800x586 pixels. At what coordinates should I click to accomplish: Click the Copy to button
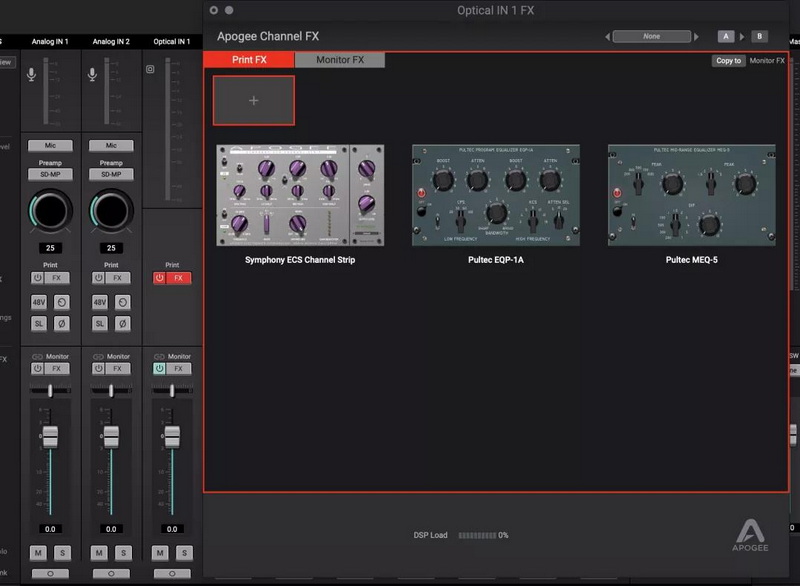click(728, 60)
